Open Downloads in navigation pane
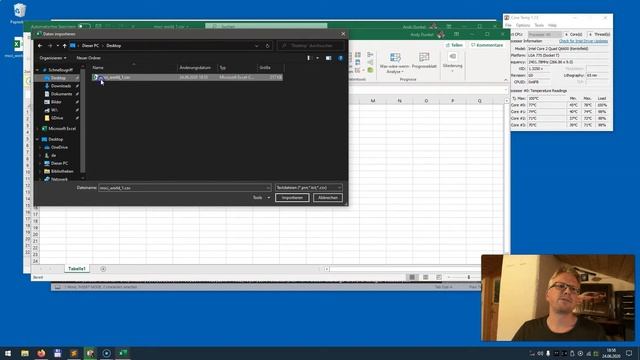Screen dimensions: 640x360 61,86
